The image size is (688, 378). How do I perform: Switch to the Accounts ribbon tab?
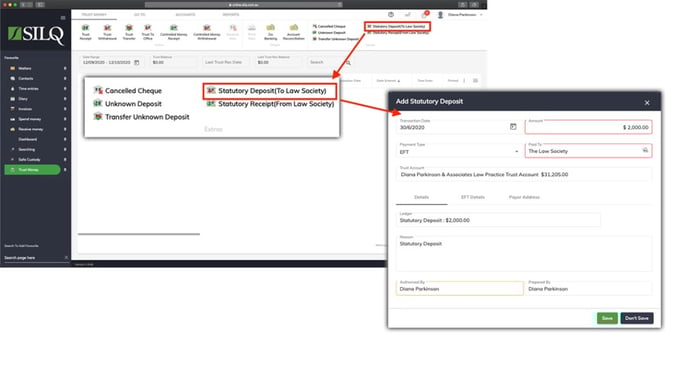186,14
